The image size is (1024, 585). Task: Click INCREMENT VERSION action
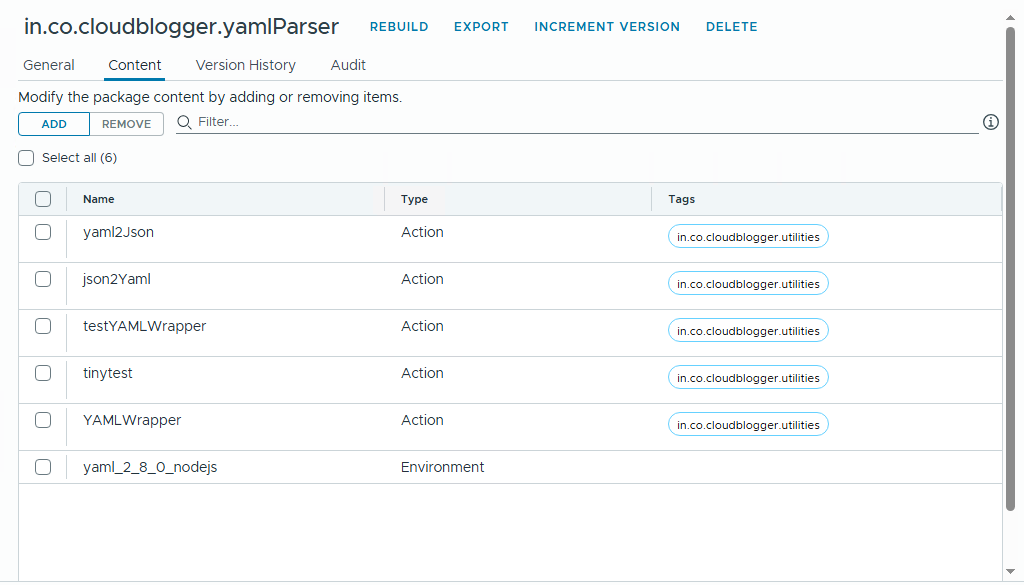[607, 27]
